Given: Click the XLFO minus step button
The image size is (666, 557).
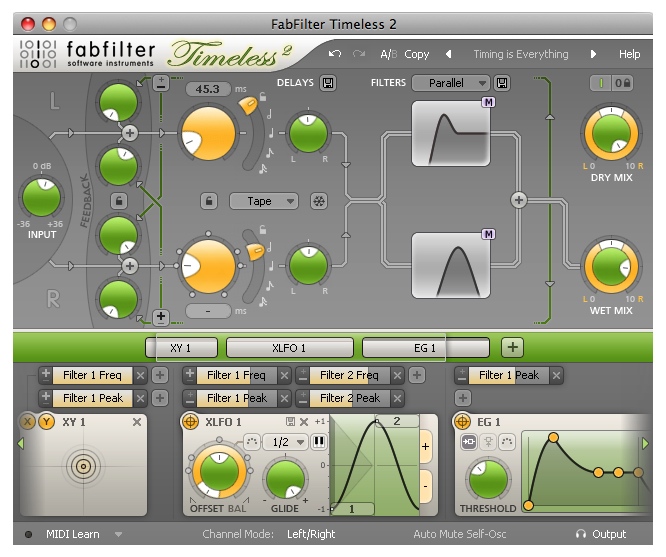Looking at the screenshot, I should (x=426, y=486).
